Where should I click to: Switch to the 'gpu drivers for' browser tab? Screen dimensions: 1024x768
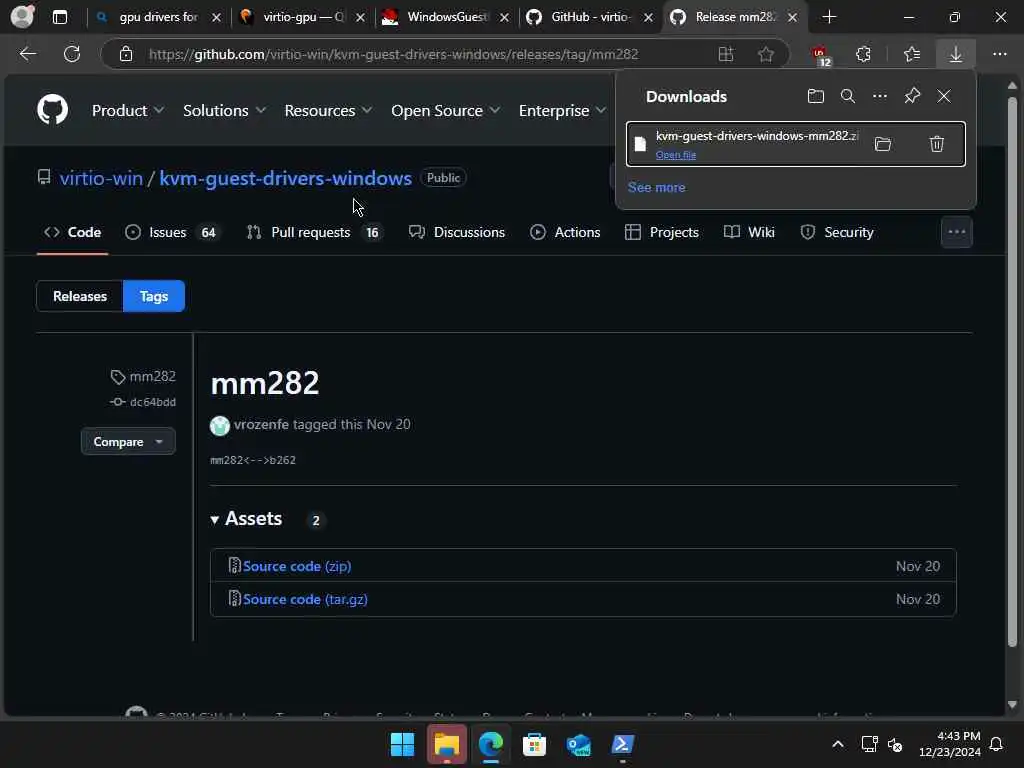click(158, 17)
